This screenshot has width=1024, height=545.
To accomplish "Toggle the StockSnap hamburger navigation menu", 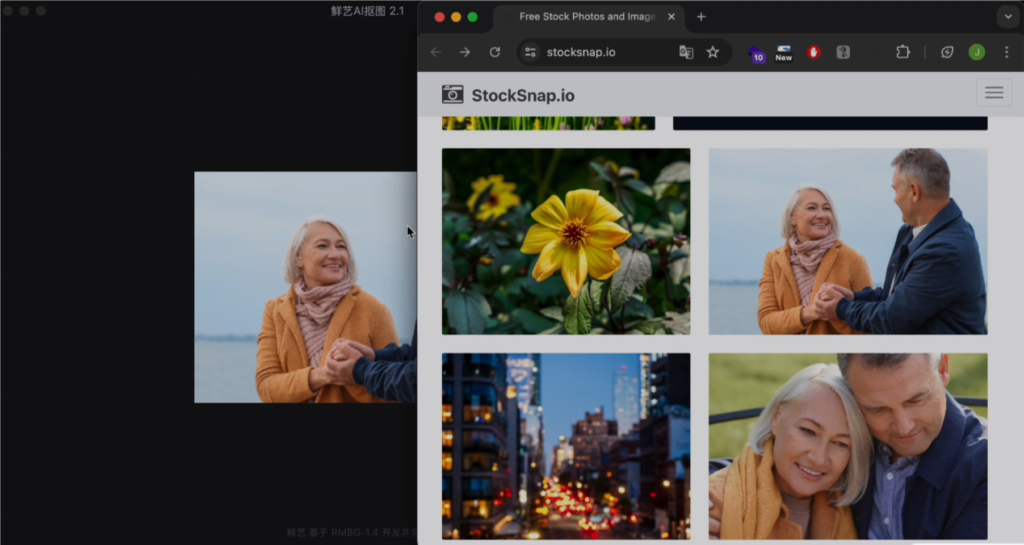I will [993, 93].
